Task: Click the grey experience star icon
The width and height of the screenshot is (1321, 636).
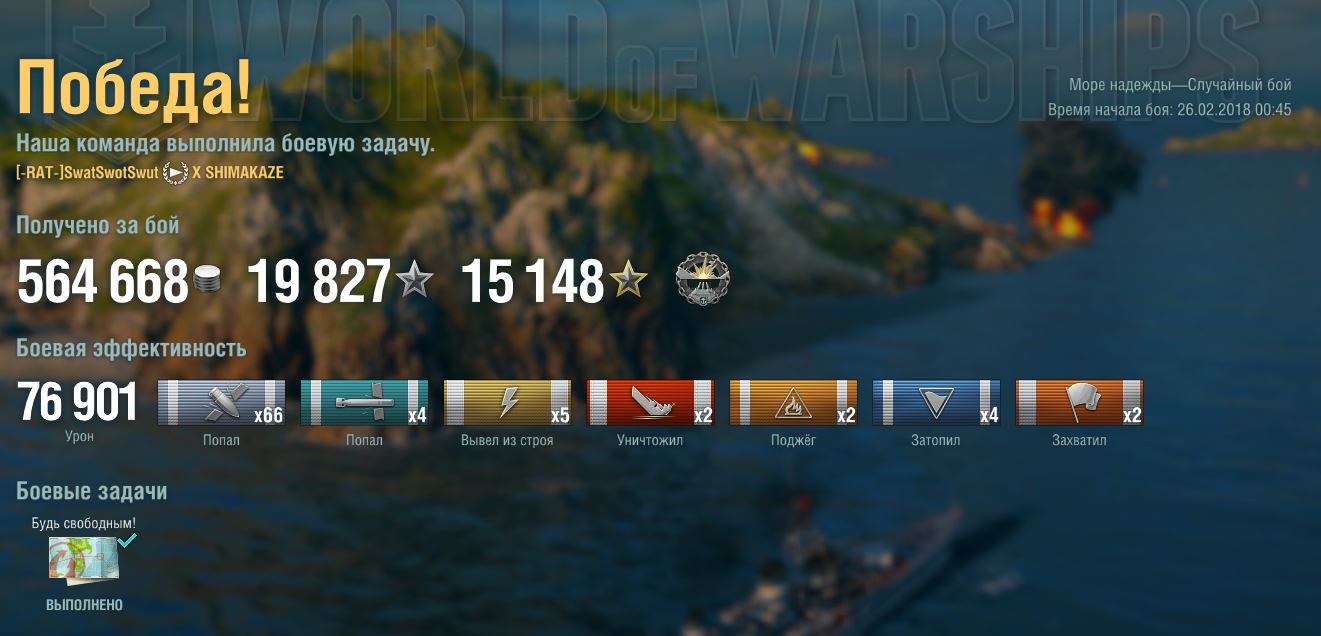Action: pyautogui.click(x=415, y=281)
